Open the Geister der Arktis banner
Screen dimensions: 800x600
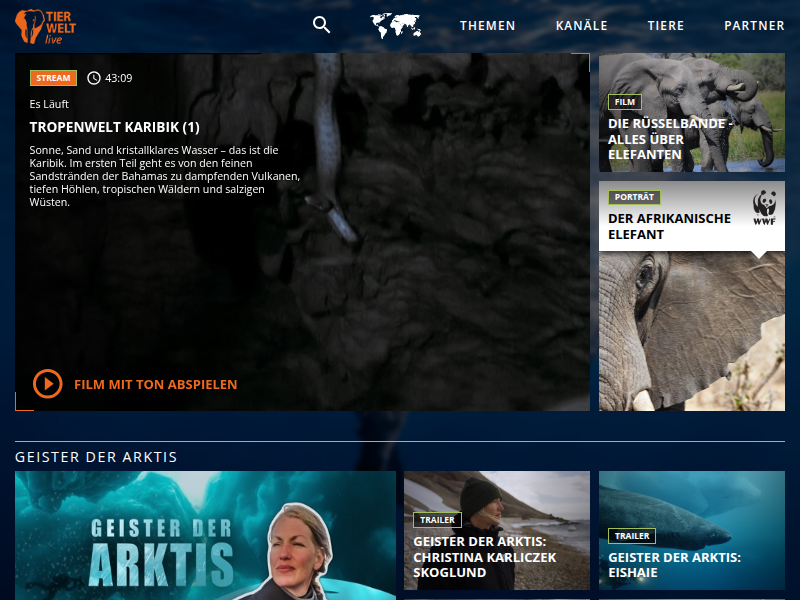205,535
